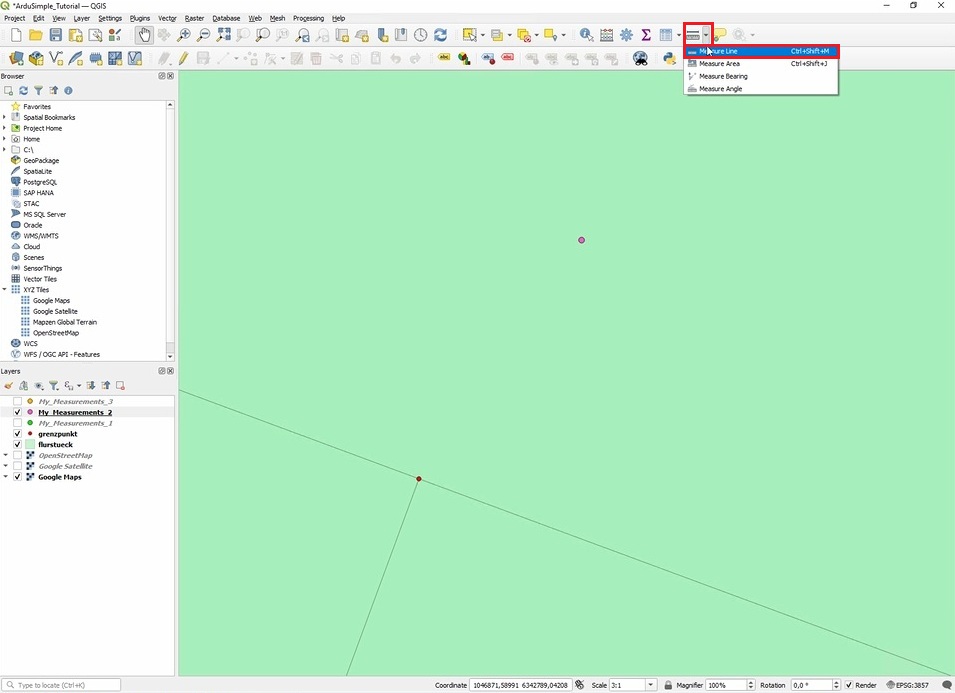Toggle the Render checkbox in status bar
Viewport: 955px width, 693px height.
click(x=849, y=685)
